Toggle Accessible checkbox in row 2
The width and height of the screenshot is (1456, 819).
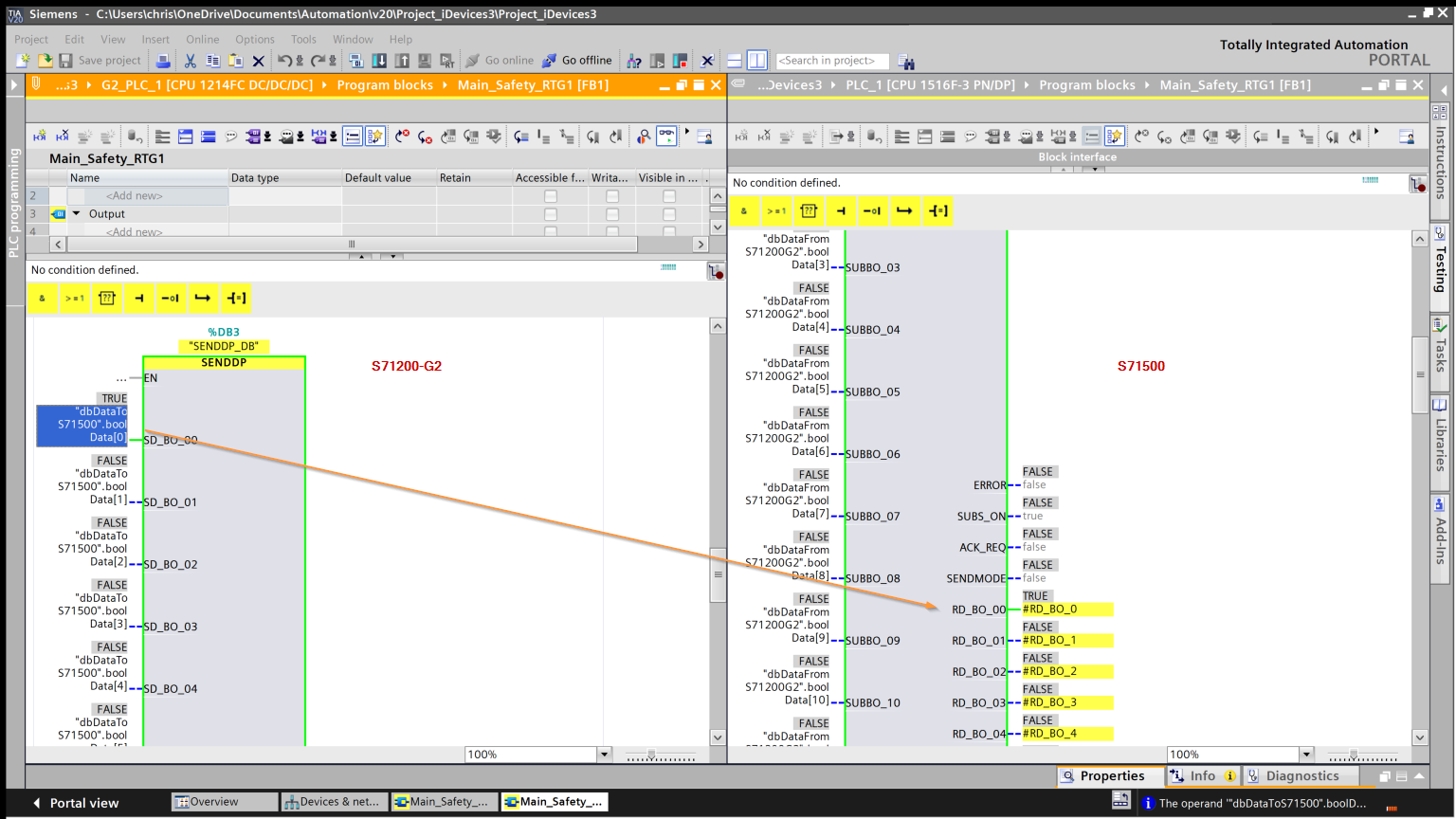pyautogui.click(x=551, y=196)
